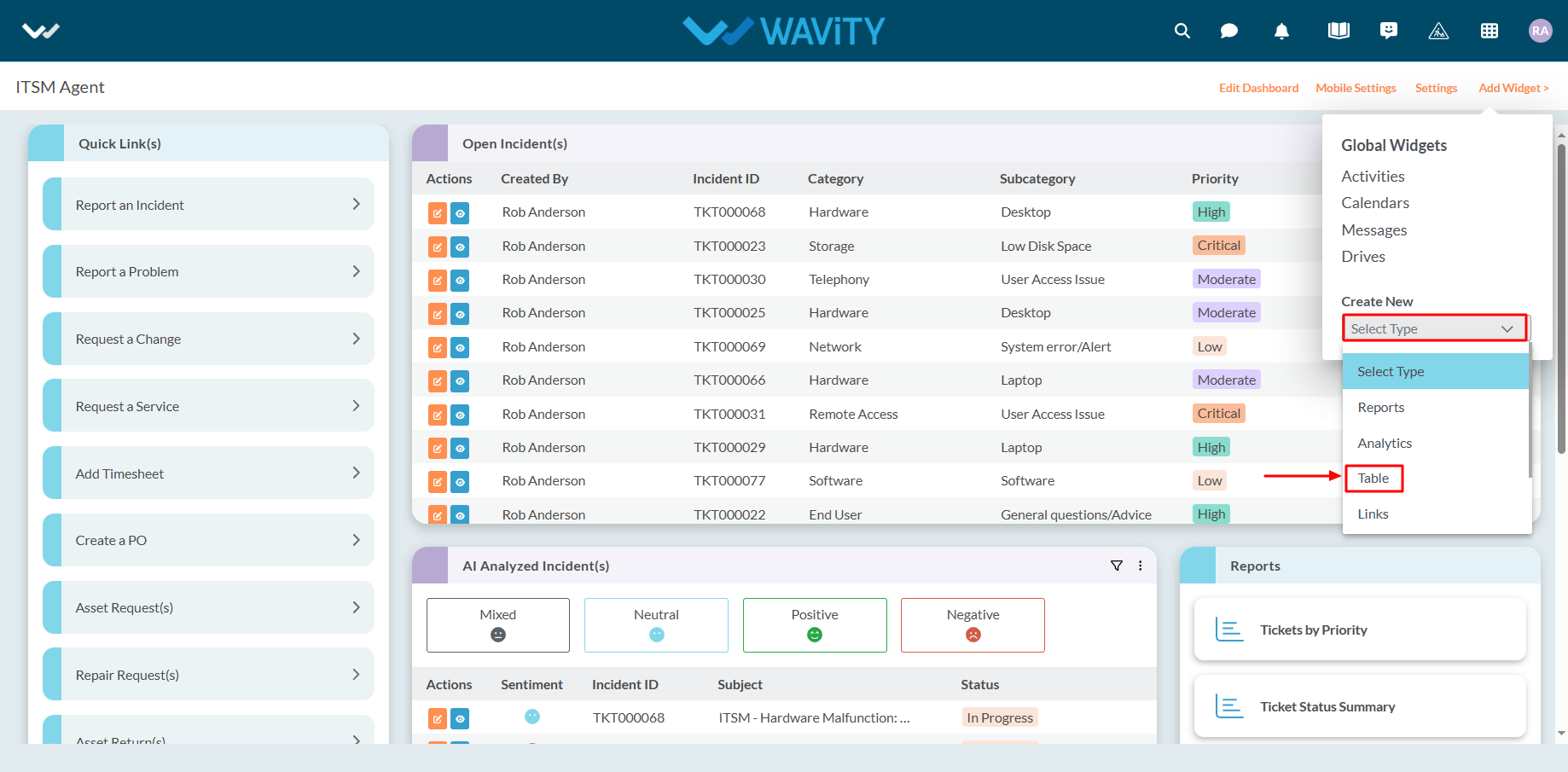View incident TKT000023 with blue eye icon
Screen dimensions: 1568x772
[460, 247]
